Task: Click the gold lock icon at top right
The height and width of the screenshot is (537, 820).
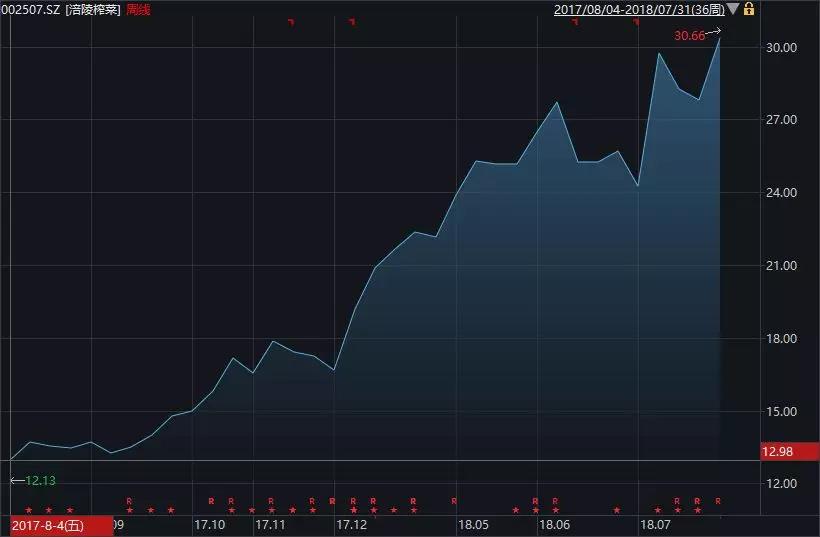Action: point(749,9)
